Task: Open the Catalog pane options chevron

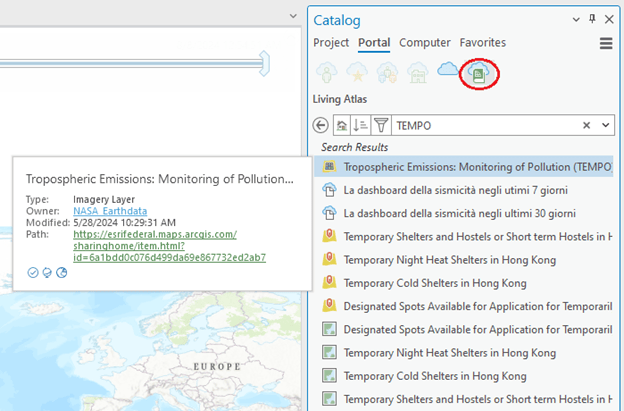Action: (x=574, y=20)
